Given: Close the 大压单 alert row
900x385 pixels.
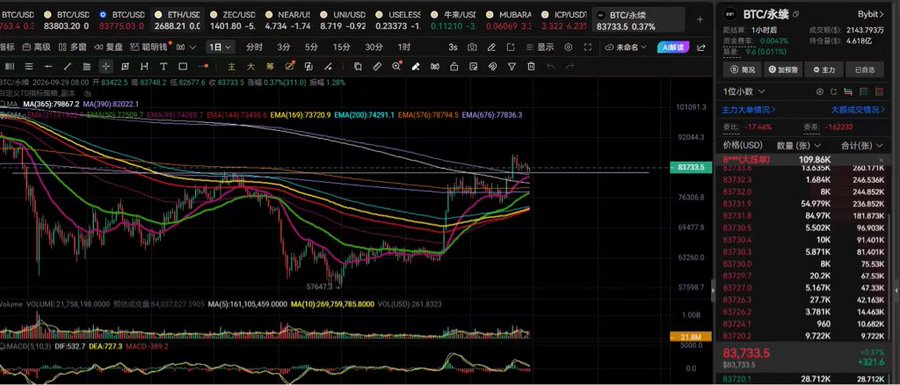Looking at the screenshot, I should (x=882, y=159).
